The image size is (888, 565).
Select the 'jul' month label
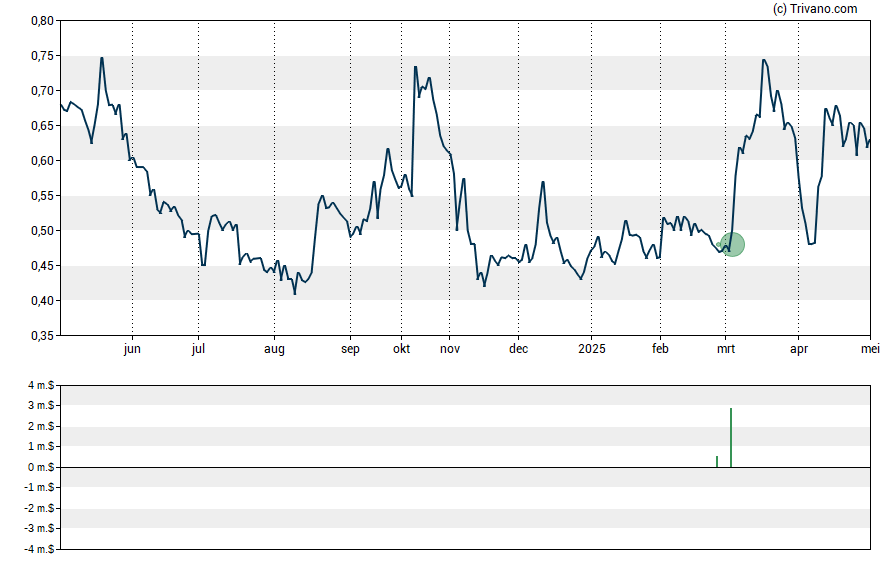(198, 349)
